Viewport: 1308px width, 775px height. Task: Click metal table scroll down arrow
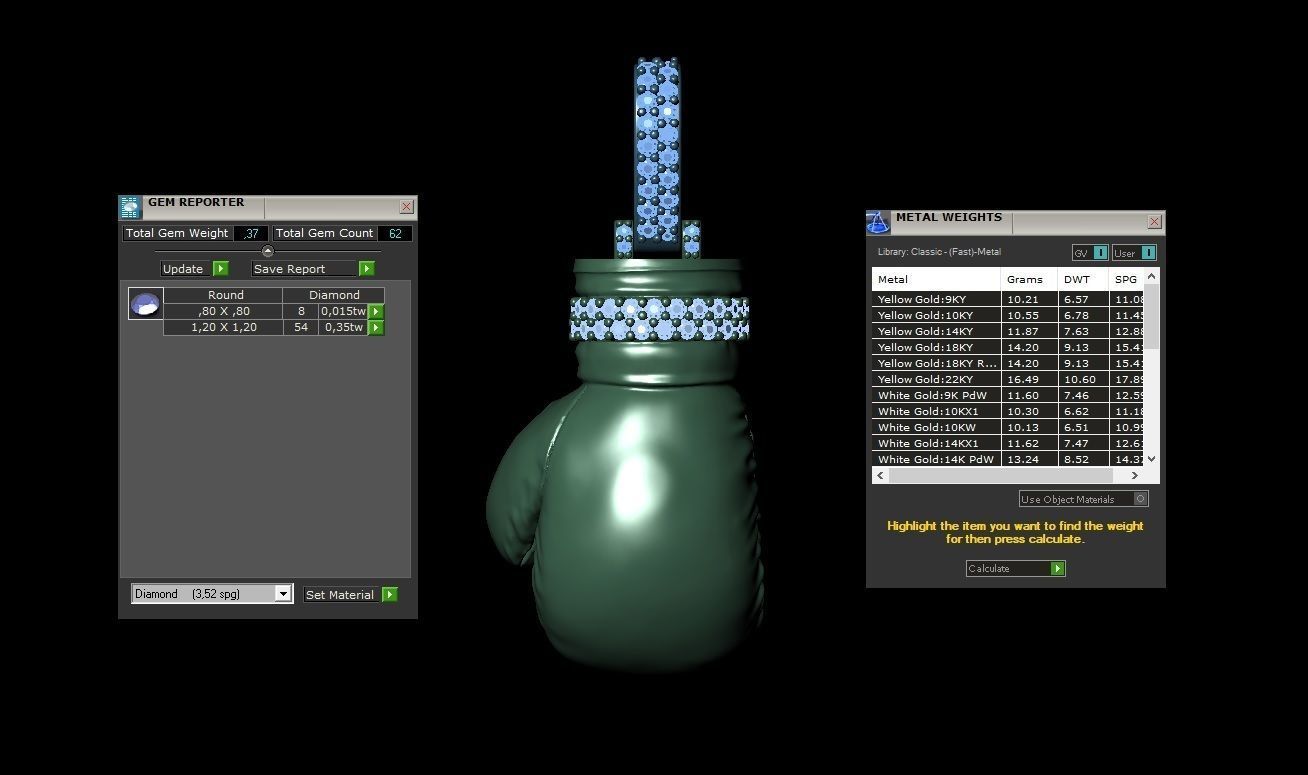tap(1151, 459)
